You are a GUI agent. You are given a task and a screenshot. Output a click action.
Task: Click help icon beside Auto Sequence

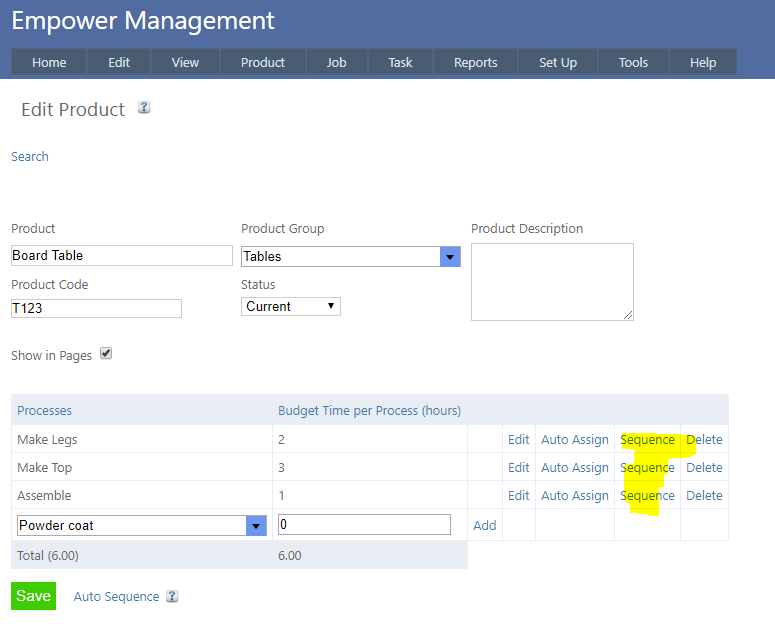(x=172, y=596)
